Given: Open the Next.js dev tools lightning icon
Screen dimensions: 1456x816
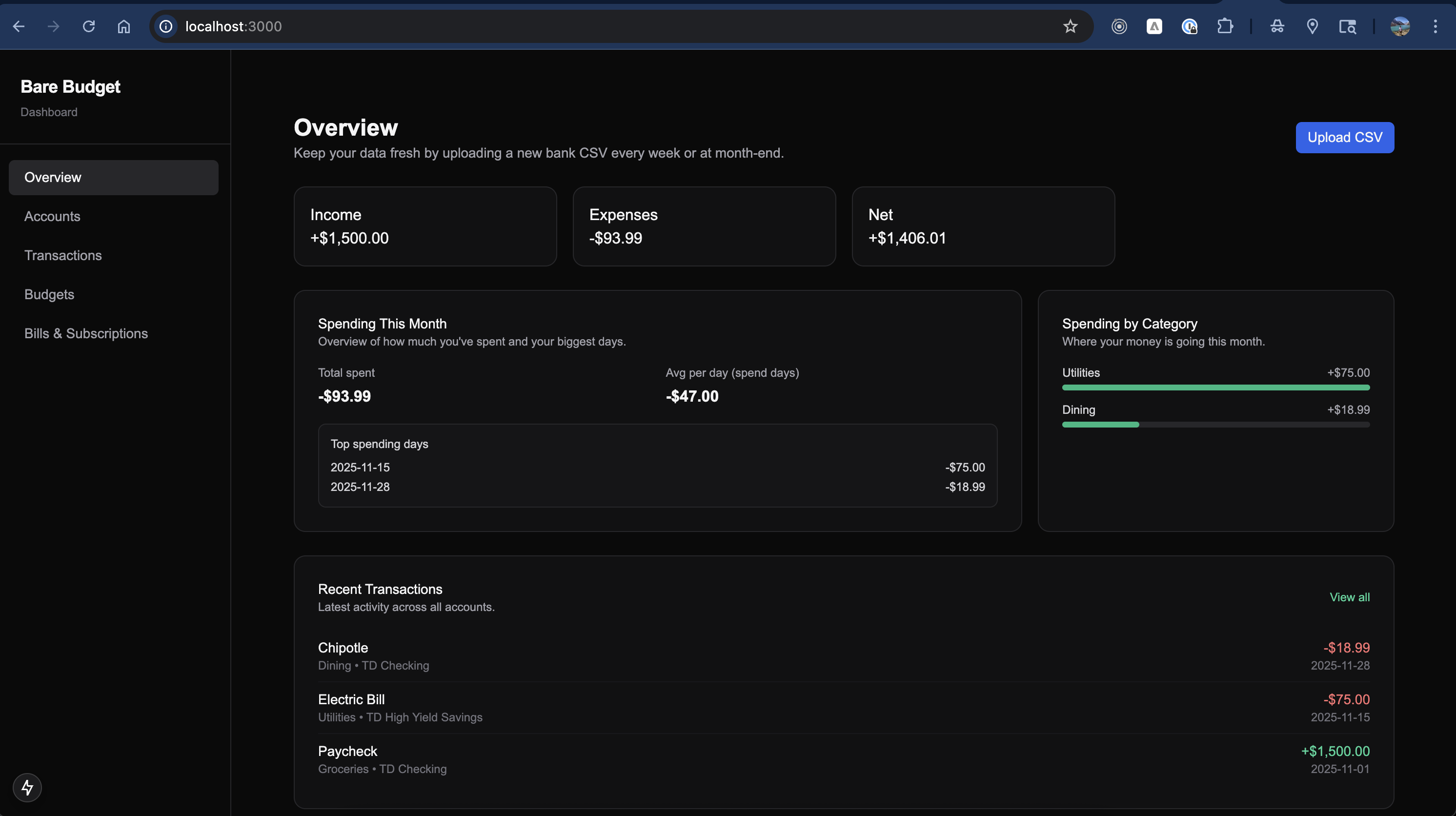Looking at the screenshot, I should pyautogui.click(x=27, y=787).
